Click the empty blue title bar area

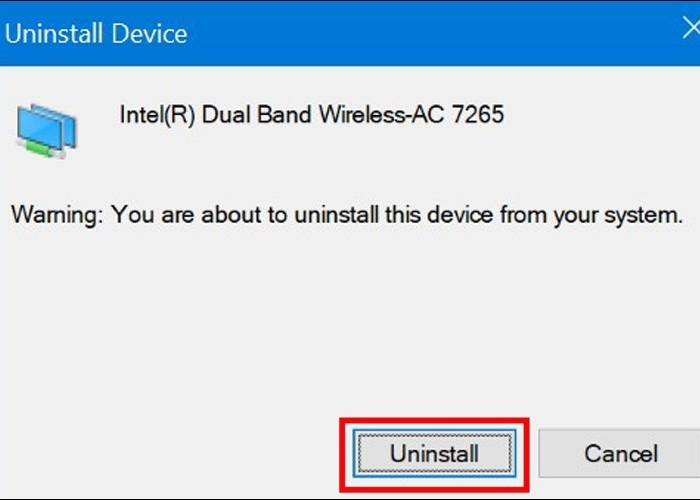(x=420, y=33)
